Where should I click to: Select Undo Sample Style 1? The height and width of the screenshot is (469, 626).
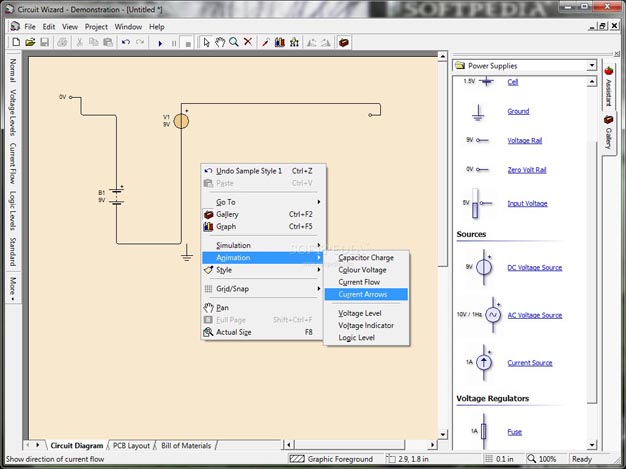point(263,171)
